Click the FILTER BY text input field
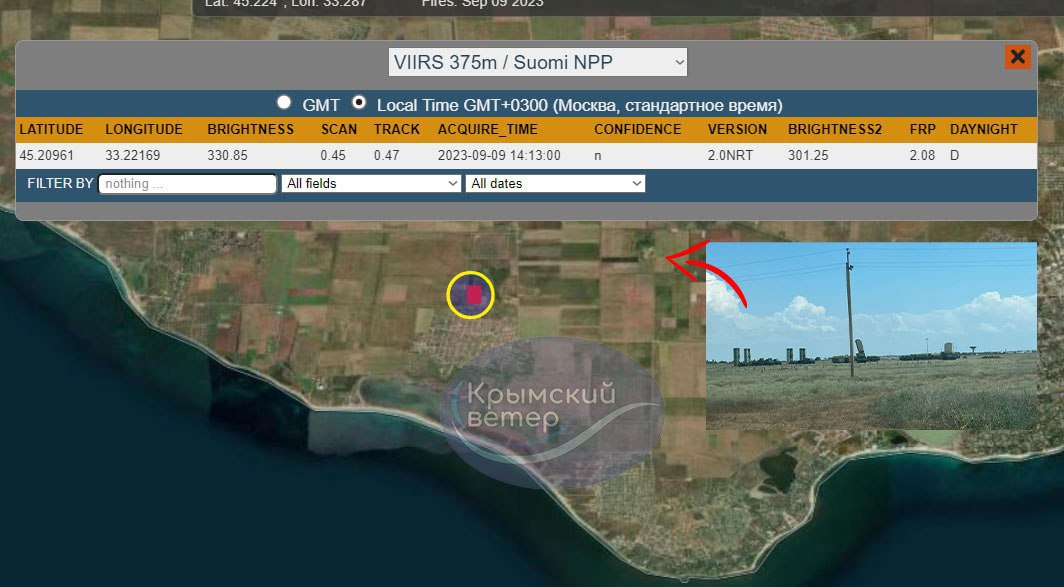 (x=188, y=184)
